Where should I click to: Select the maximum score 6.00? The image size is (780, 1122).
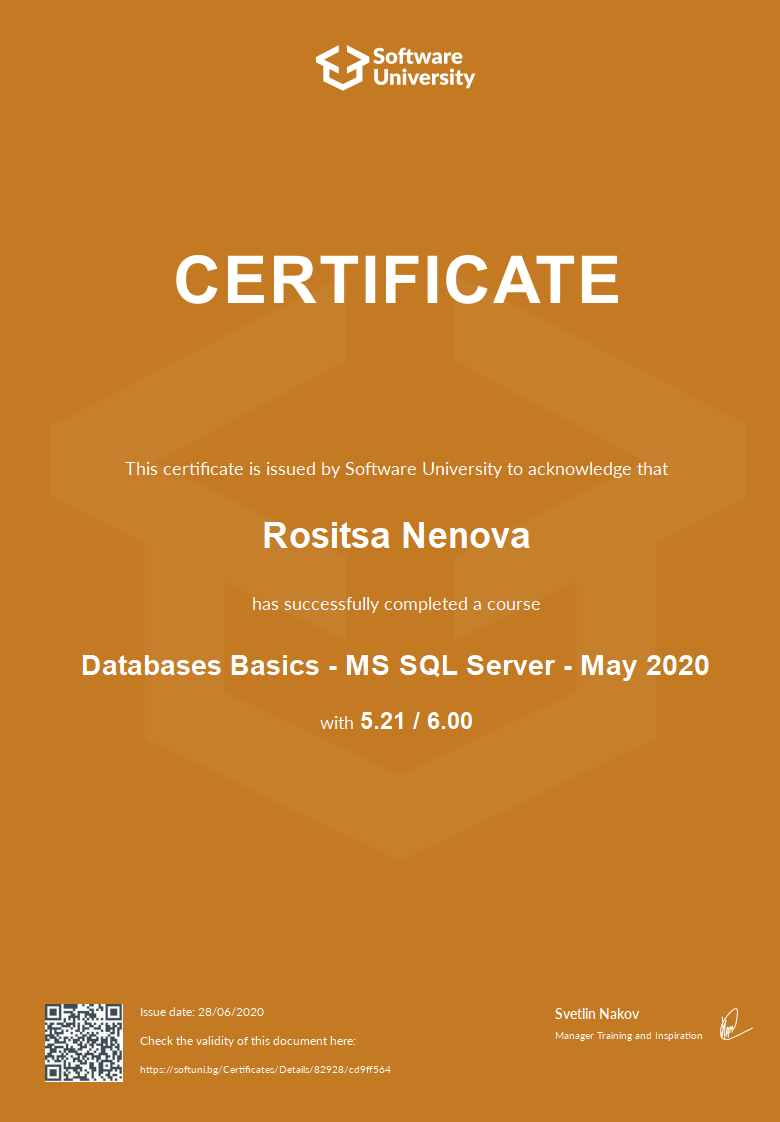coord(450,721)
